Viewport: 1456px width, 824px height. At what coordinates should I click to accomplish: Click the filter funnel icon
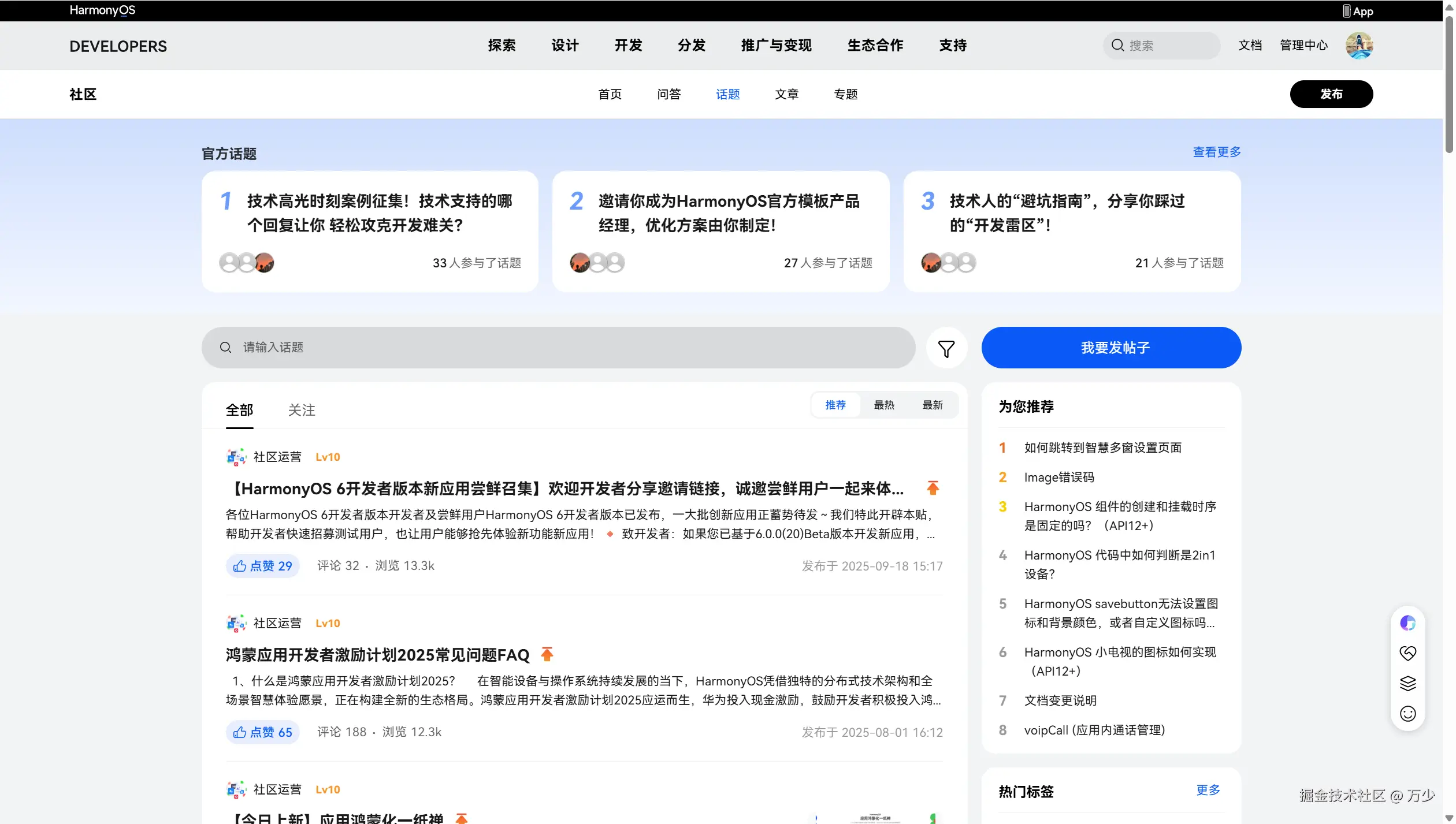pos(946,348)
